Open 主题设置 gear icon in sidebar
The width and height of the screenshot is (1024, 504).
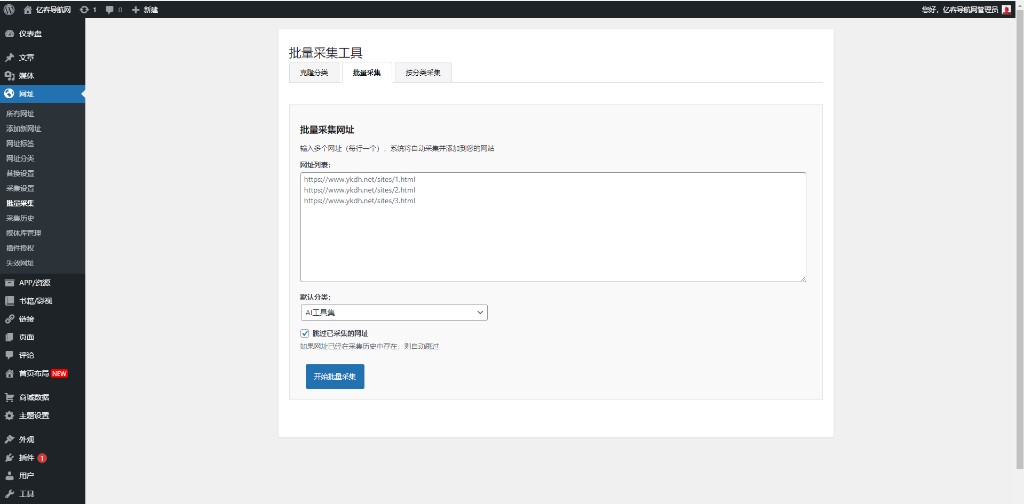[x=9, y=415]
